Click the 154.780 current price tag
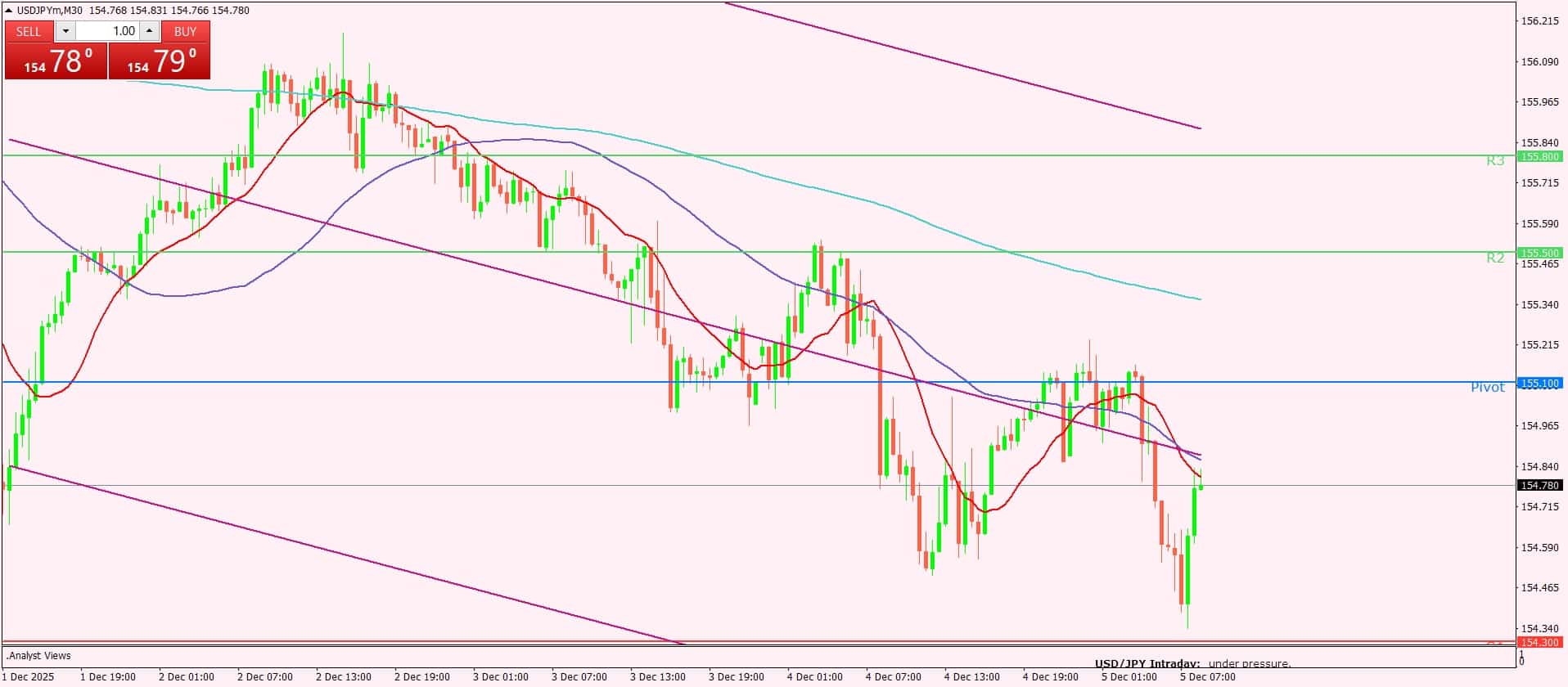 (1539, 486)
